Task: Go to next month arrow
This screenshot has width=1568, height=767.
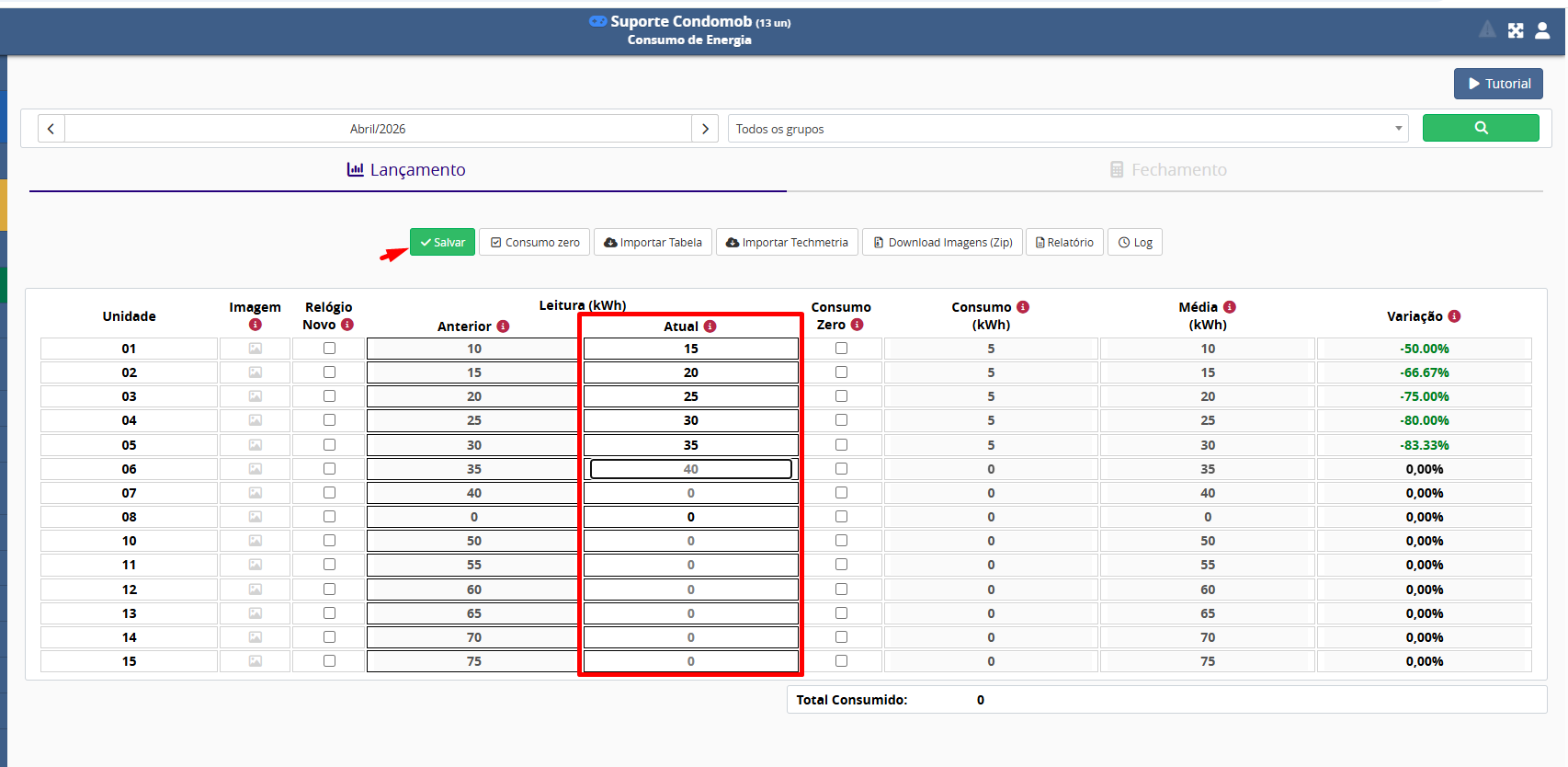Action: (x=705, y=129)
